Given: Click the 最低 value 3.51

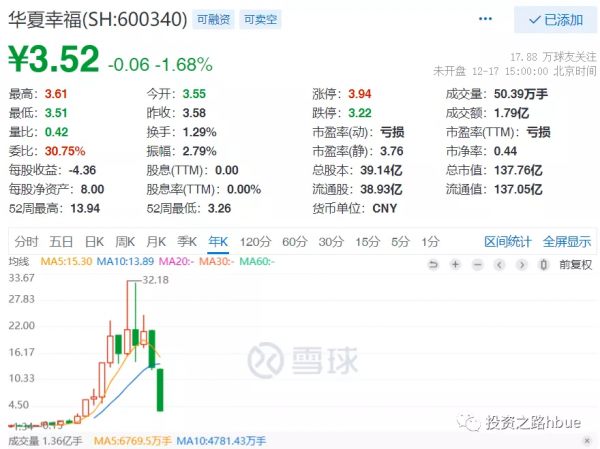Looking at the screenshot, I should pos(56,113).
